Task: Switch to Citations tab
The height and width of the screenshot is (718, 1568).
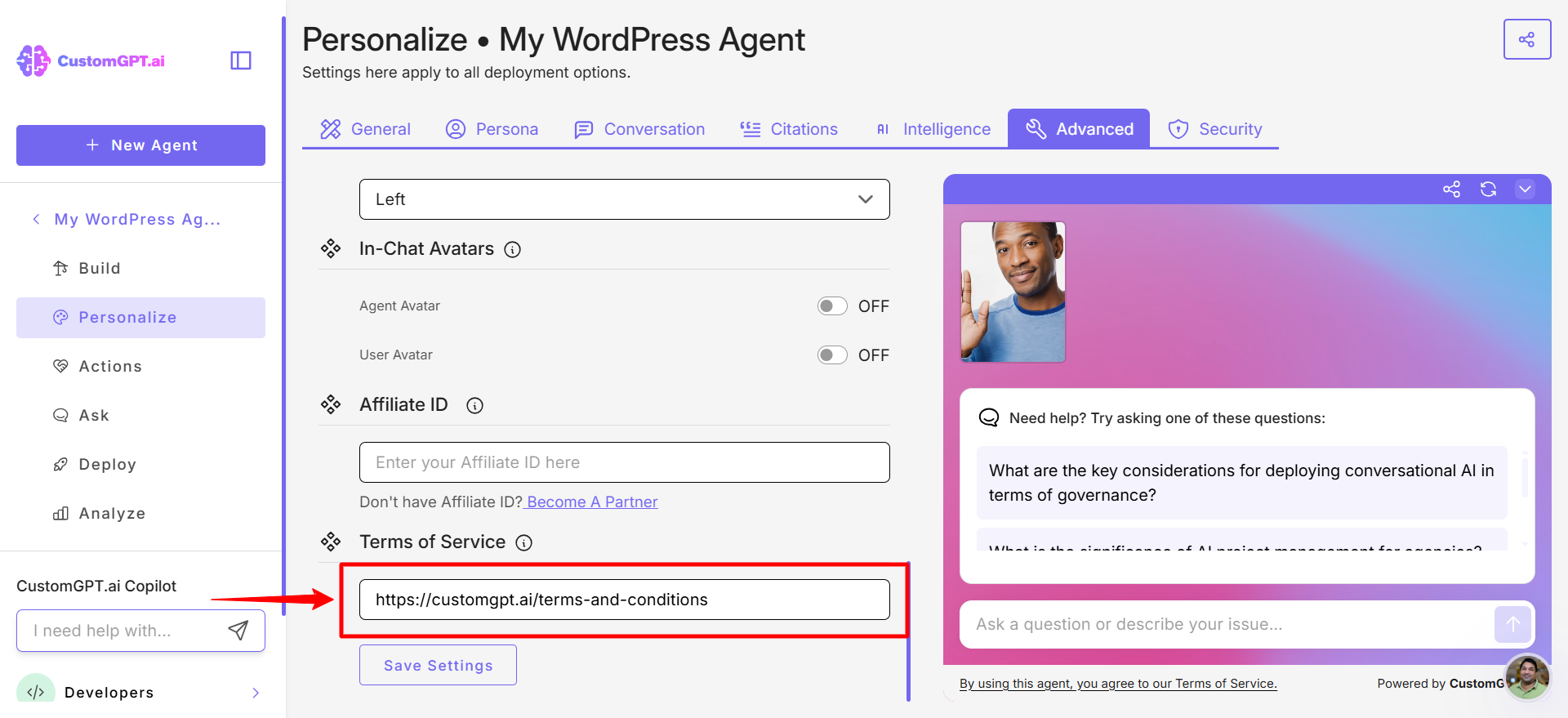Action: [x=789, y=129]
